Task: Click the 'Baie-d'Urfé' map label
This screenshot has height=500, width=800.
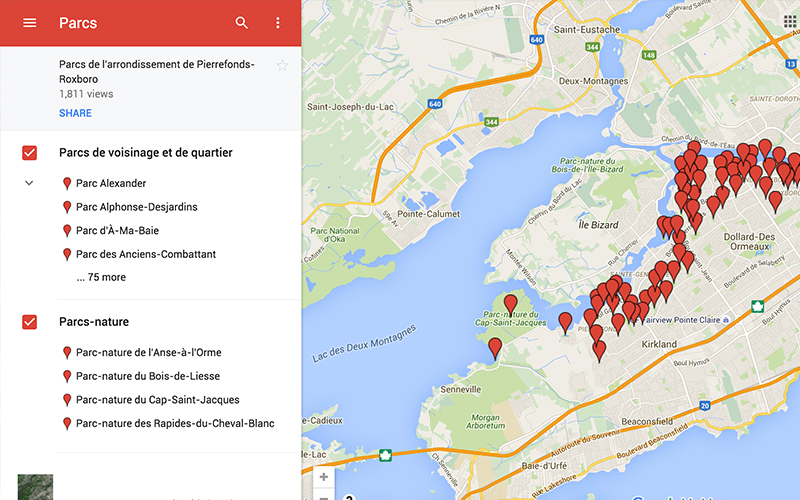Action: tap(544, 466)
